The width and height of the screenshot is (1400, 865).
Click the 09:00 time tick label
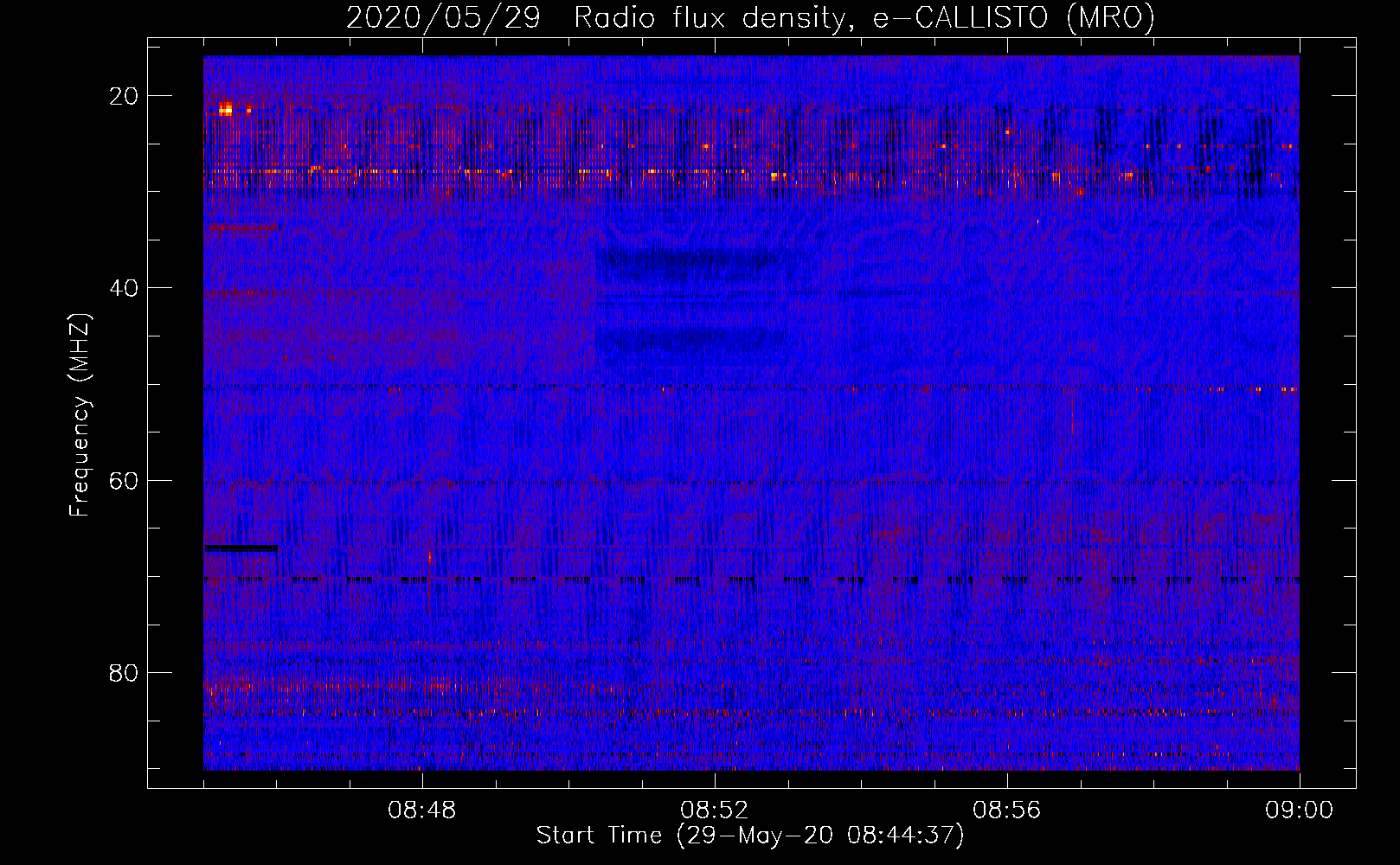pyautogui.click(x=1300, y=811)
